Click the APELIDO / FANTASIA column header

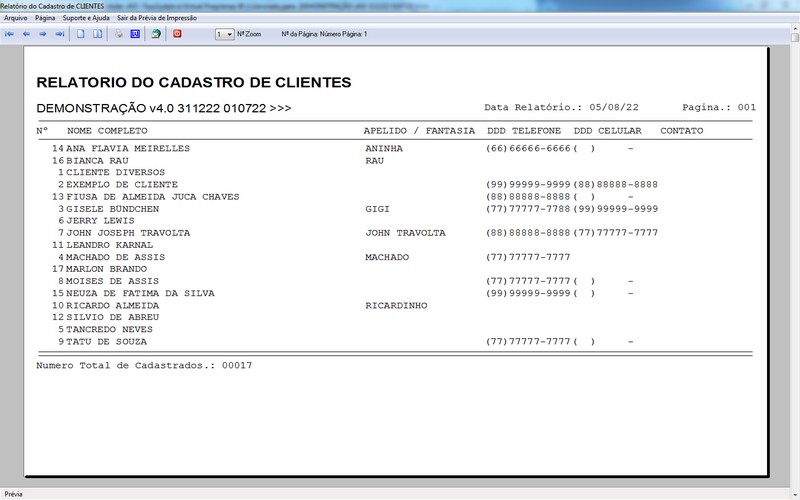point(419,131)
